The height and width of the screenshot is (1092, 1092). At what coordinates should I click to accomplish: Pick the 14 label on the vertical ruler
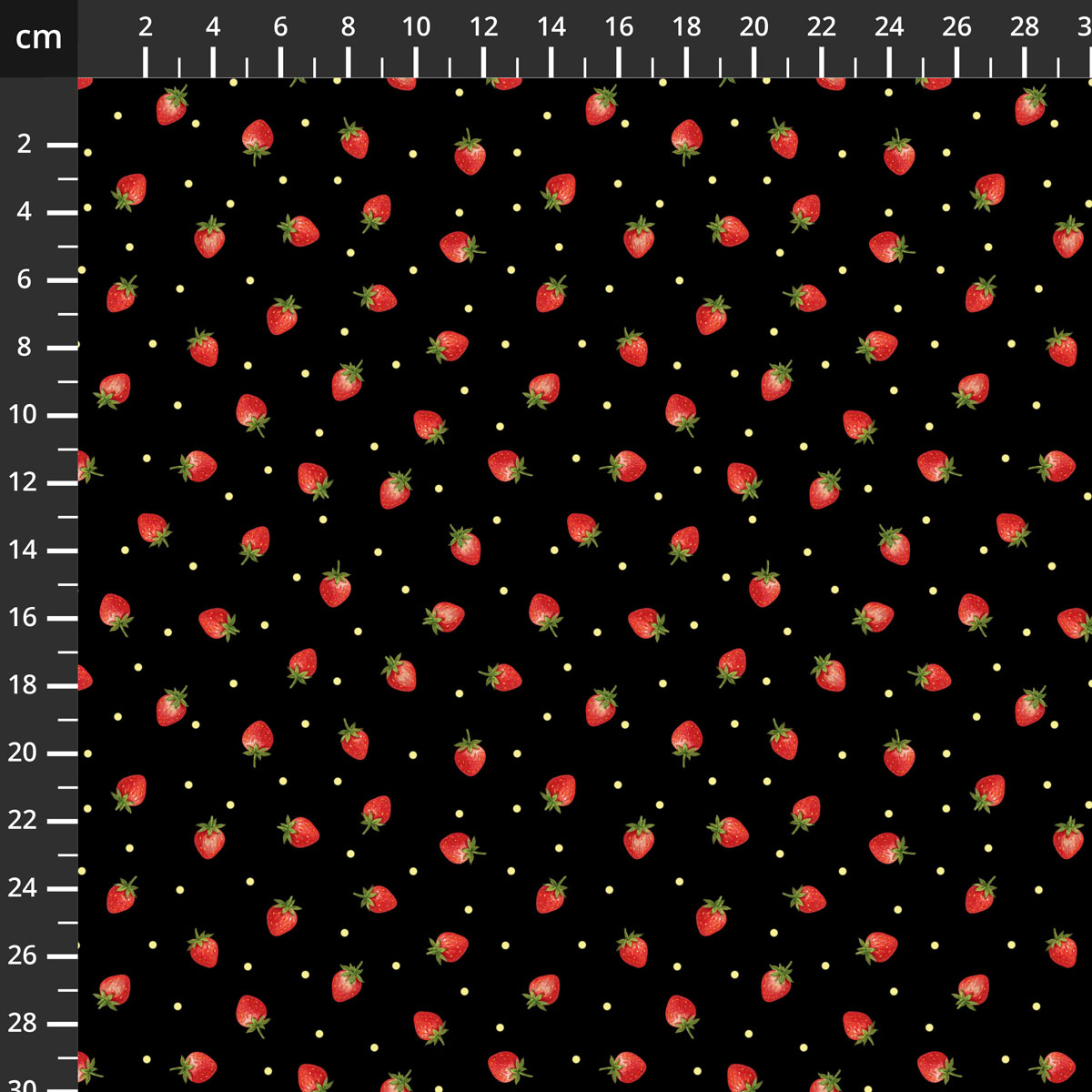23,550
